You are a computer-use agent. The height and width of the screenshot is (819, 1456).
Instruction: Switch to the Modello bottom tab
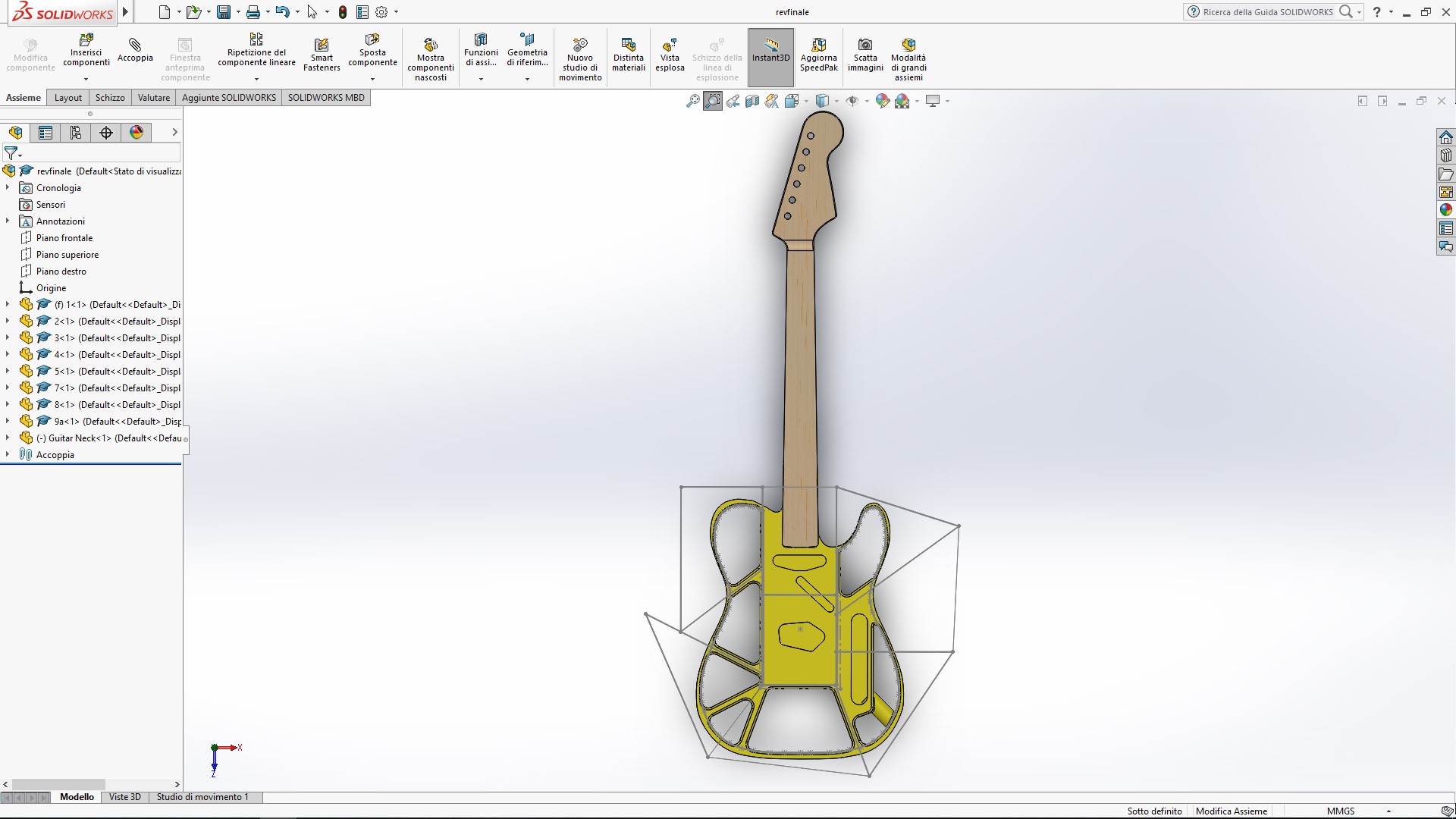click(x=77, y=797)
